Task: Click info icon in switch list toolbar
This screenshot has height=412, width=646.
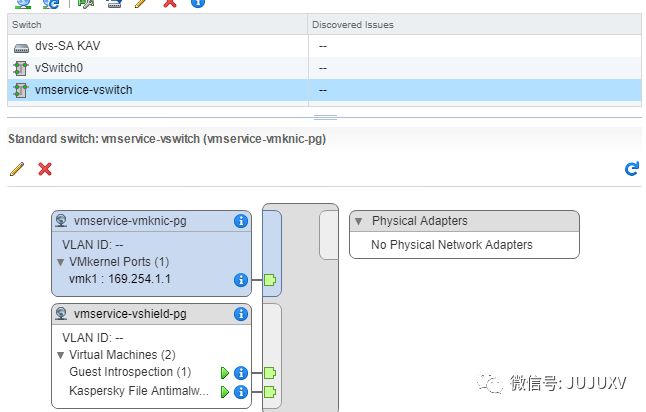Action: pyautogui.click(x=198, y=2)
